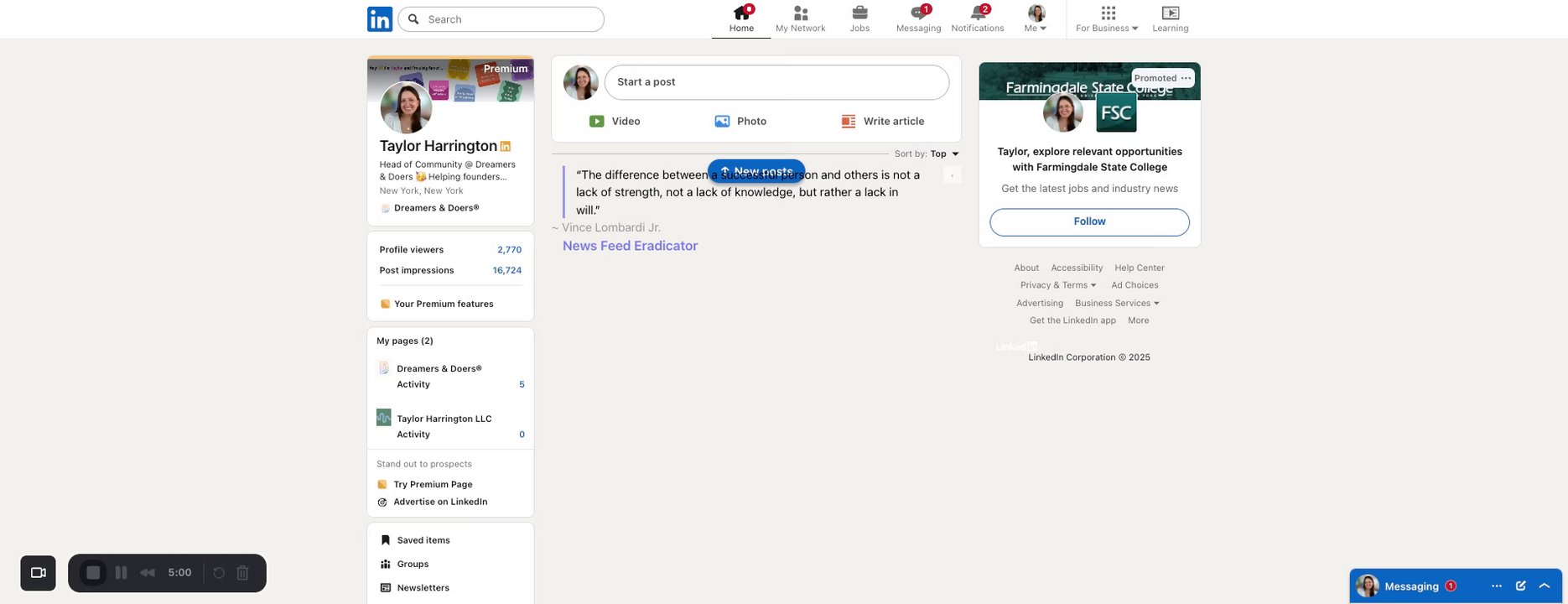Open Dreamers & Doers company under profile
This screenshot has width=1568, height=604.
pos(429,208)
